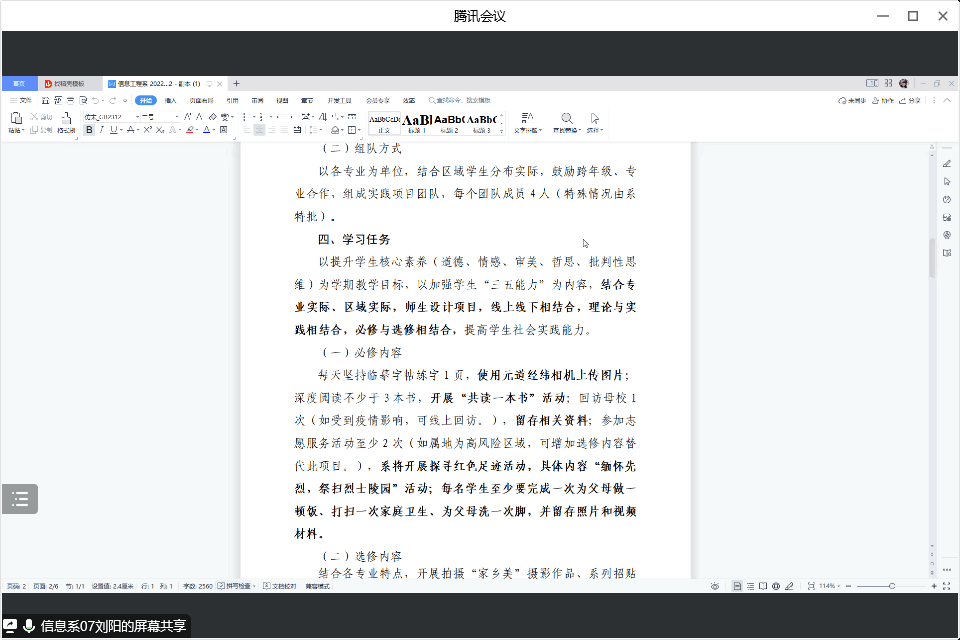Open a new document tab with plus button
Viewport: 960px width, 640px height.
(x=237, y=83)
